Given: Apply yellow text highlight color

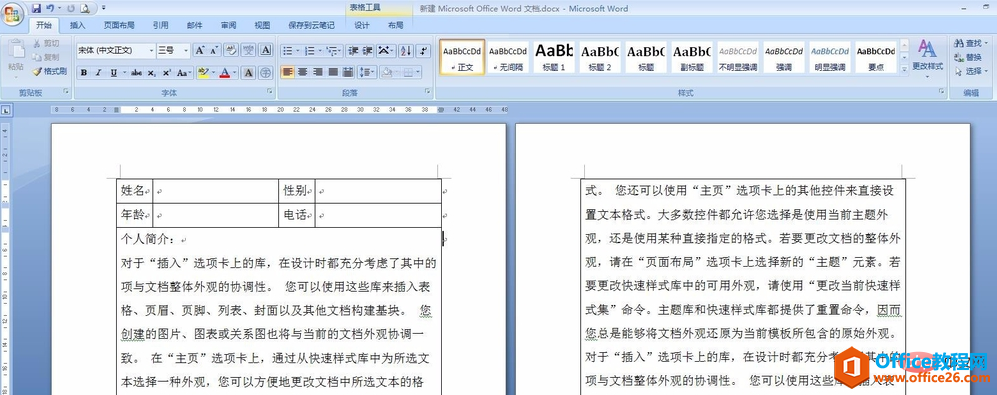Looking at the screenshot, I should tap(203, 73).
